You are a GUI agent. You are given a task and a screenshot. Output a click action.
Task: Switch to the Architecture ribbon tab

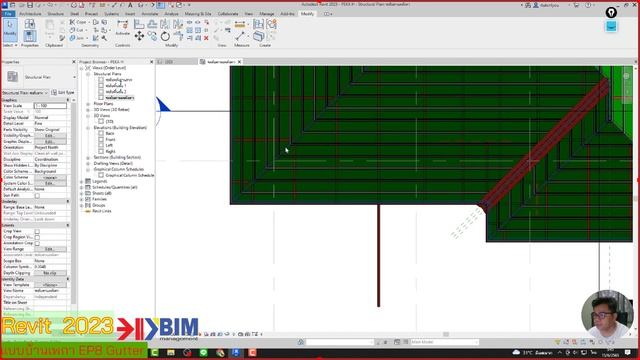(30, 14)
